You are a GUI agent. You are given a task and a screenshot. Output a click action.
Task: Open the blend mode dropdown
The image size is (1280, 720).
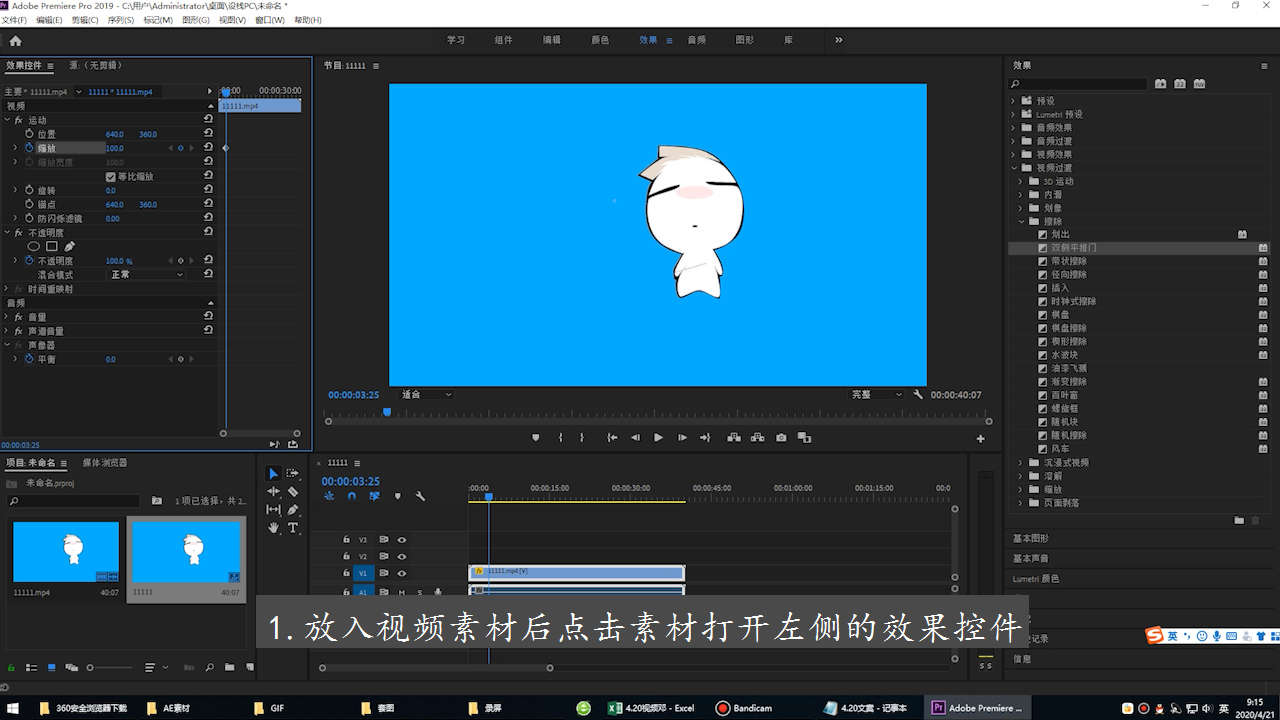(x=146, y=275)
